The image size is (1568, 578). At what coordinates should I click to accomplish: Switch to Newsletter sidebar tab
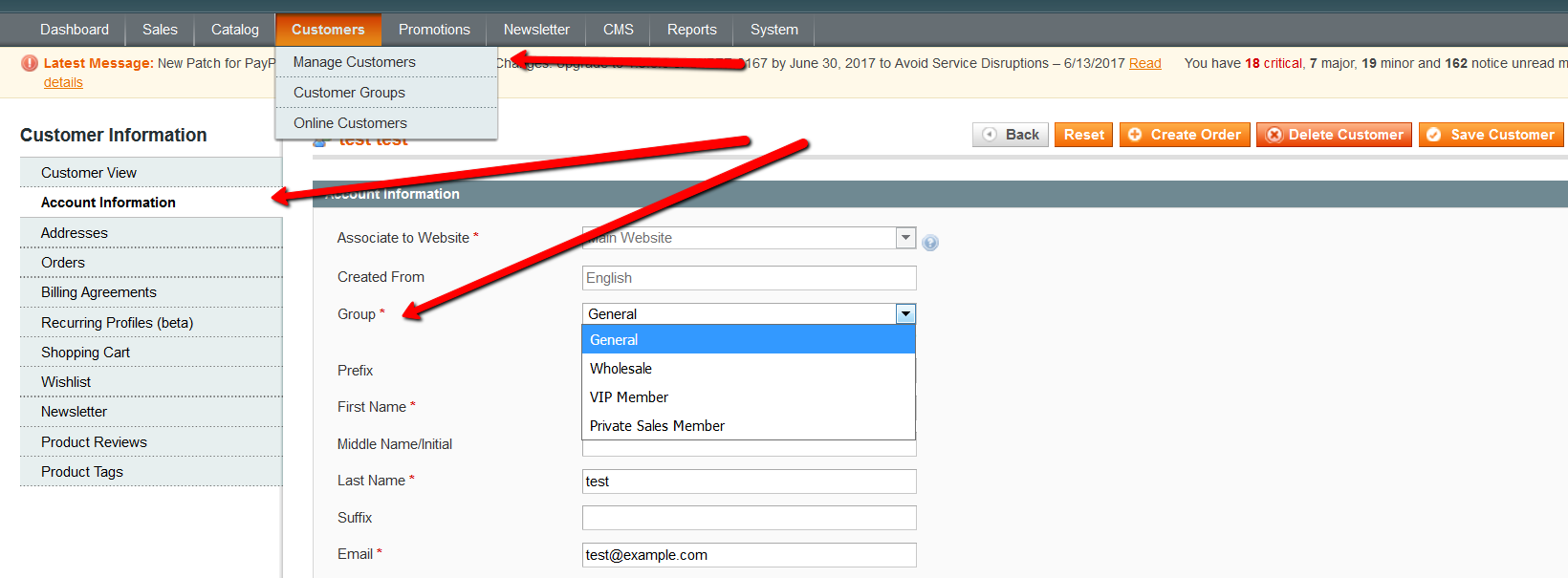tap(151, 412)
